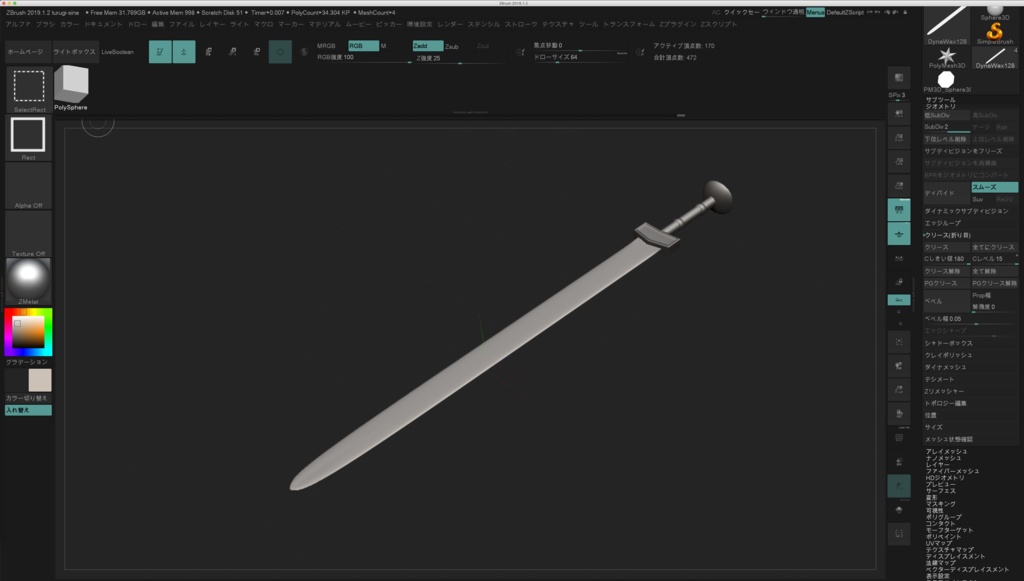Select the PolySphere cube thumbnail

click(71, 88)
